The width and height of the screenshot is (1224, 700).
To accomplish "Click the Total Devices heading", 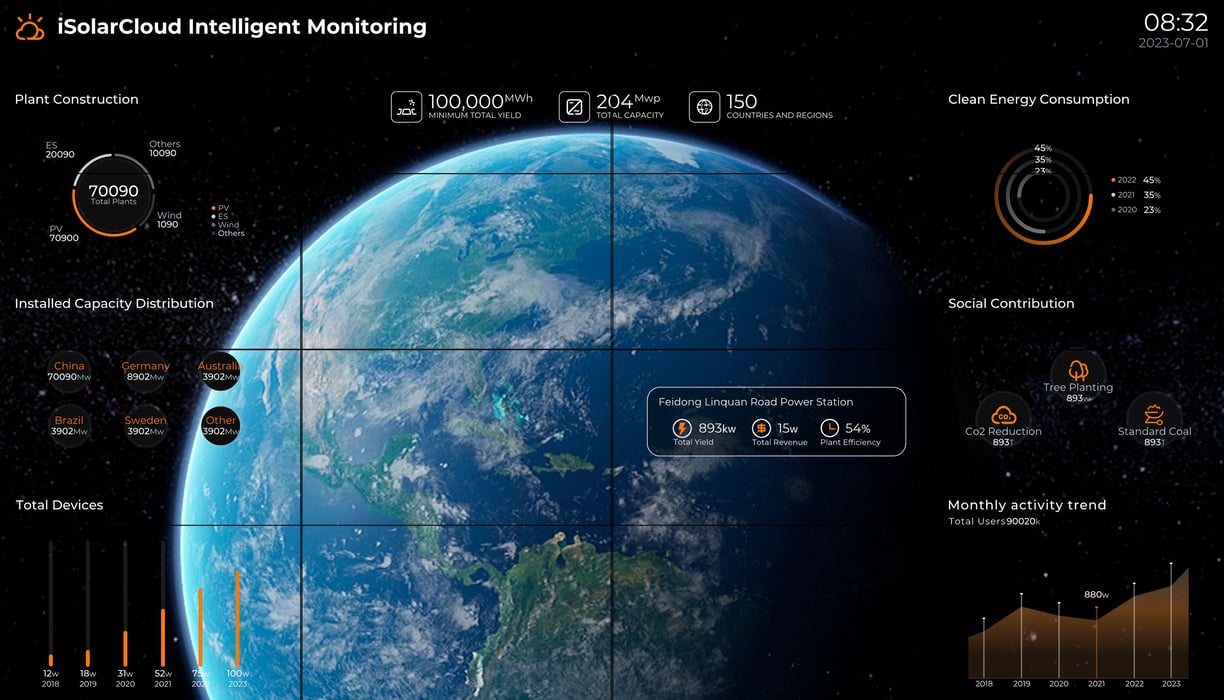I will pyautogui.click(x=59, y=505).
